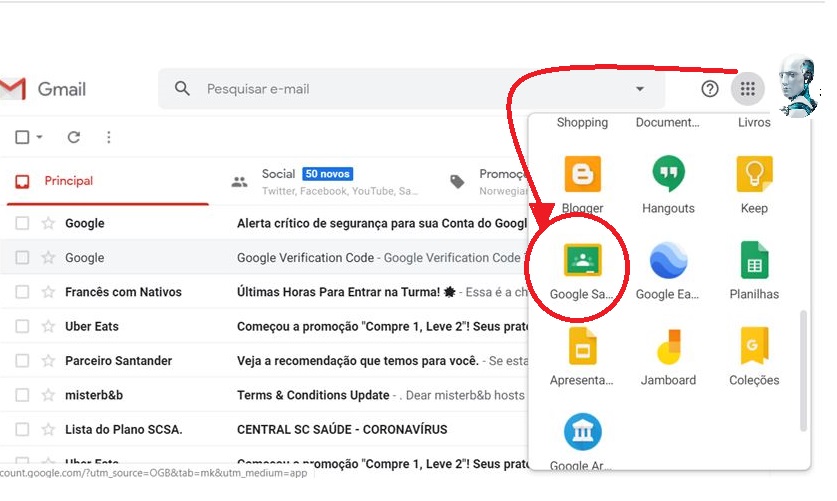Open the Shopping app label

[582, 122]
